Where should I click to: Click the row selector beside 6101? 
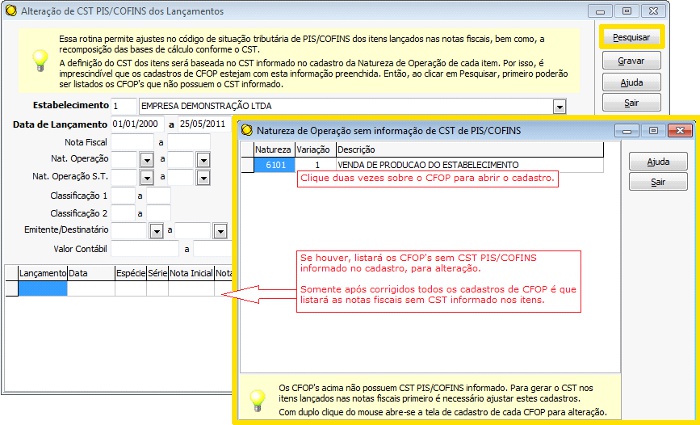(247, 165)
